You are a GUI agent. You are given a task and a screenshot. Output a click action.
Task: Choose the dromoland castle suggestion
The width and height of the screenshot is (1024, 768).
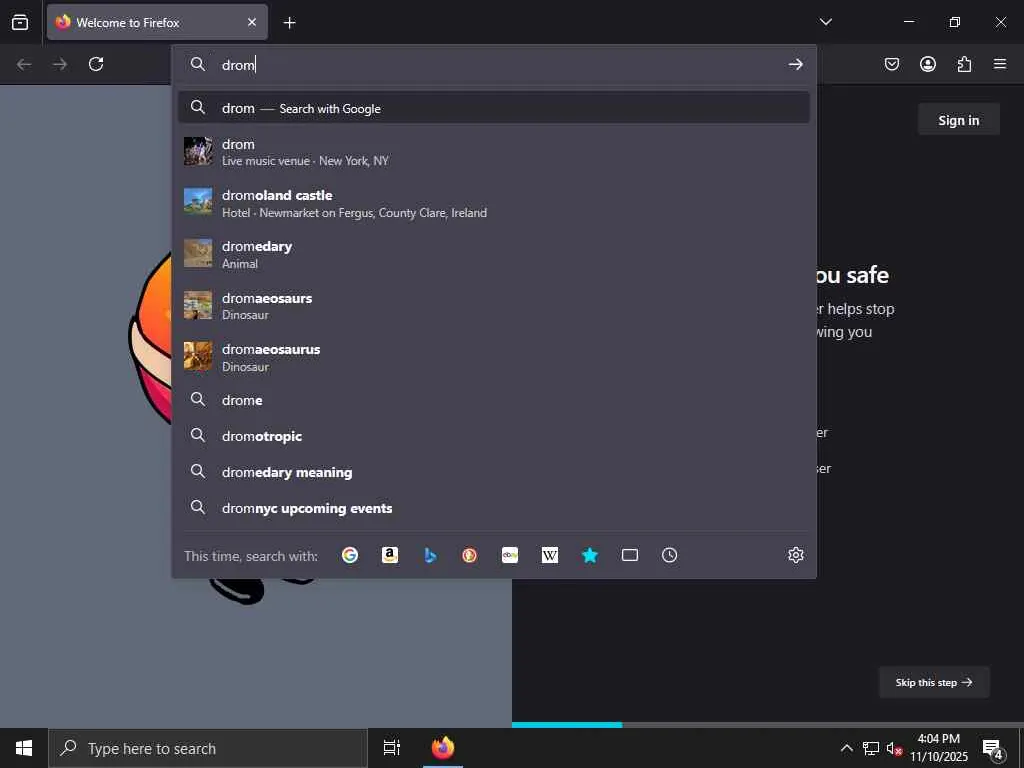point(494,203)
